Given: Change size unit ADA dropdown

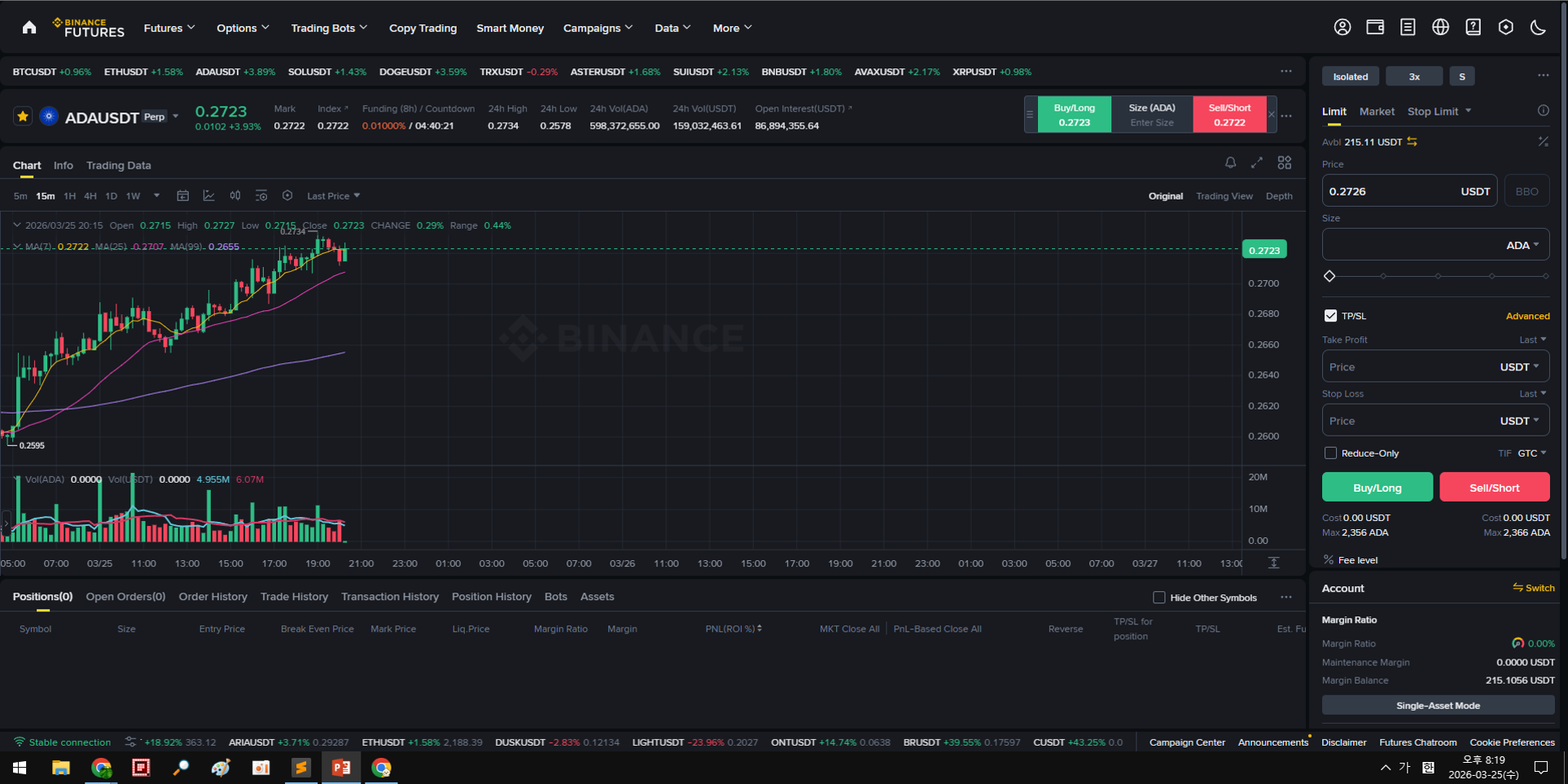Looking at the screenshot, I should (1522, 245).
